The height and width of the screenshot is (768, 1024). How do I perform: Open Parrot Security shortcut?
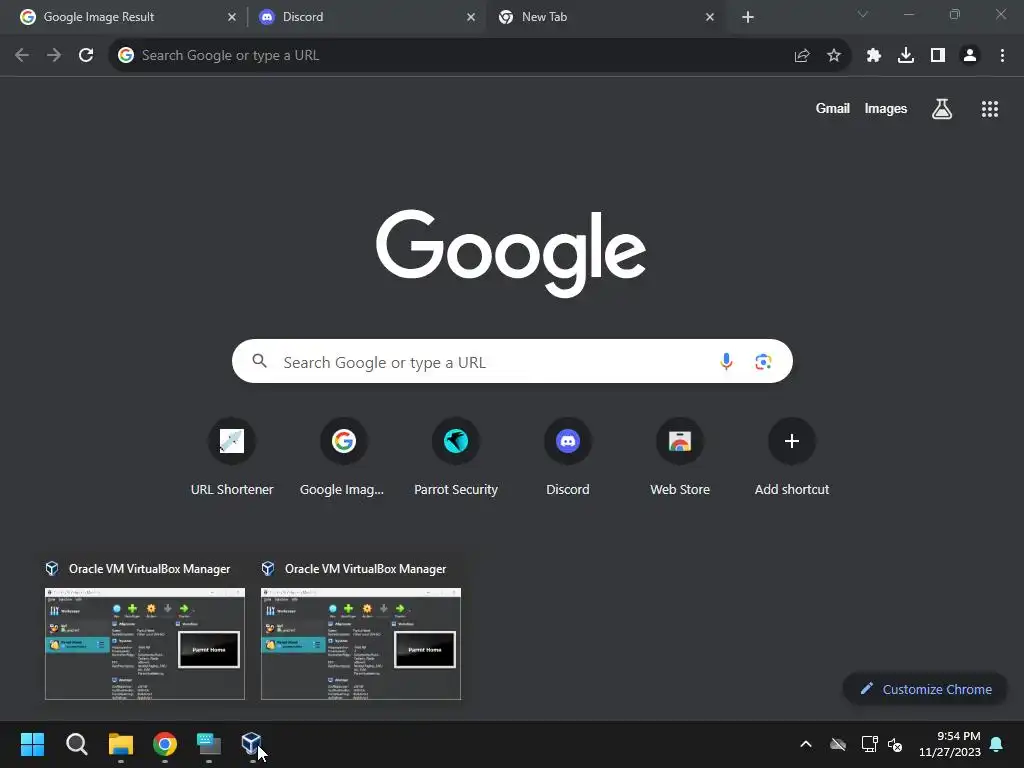click(x=456, y=458)
